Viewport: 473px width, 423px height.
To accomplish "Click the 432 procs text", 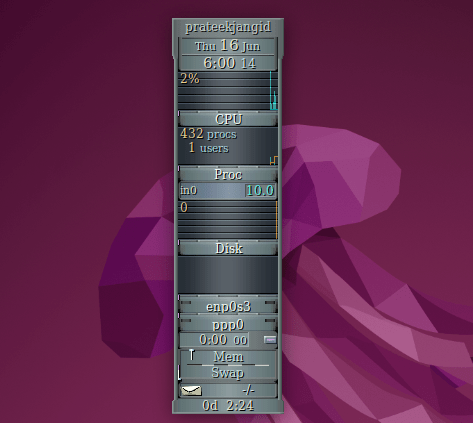I will click(x=209, y=134).
